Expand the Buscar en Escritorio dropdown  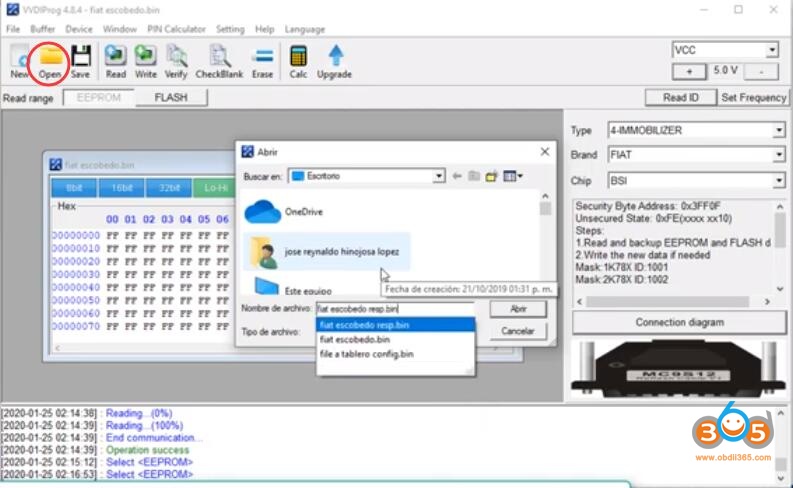(439, 176)
